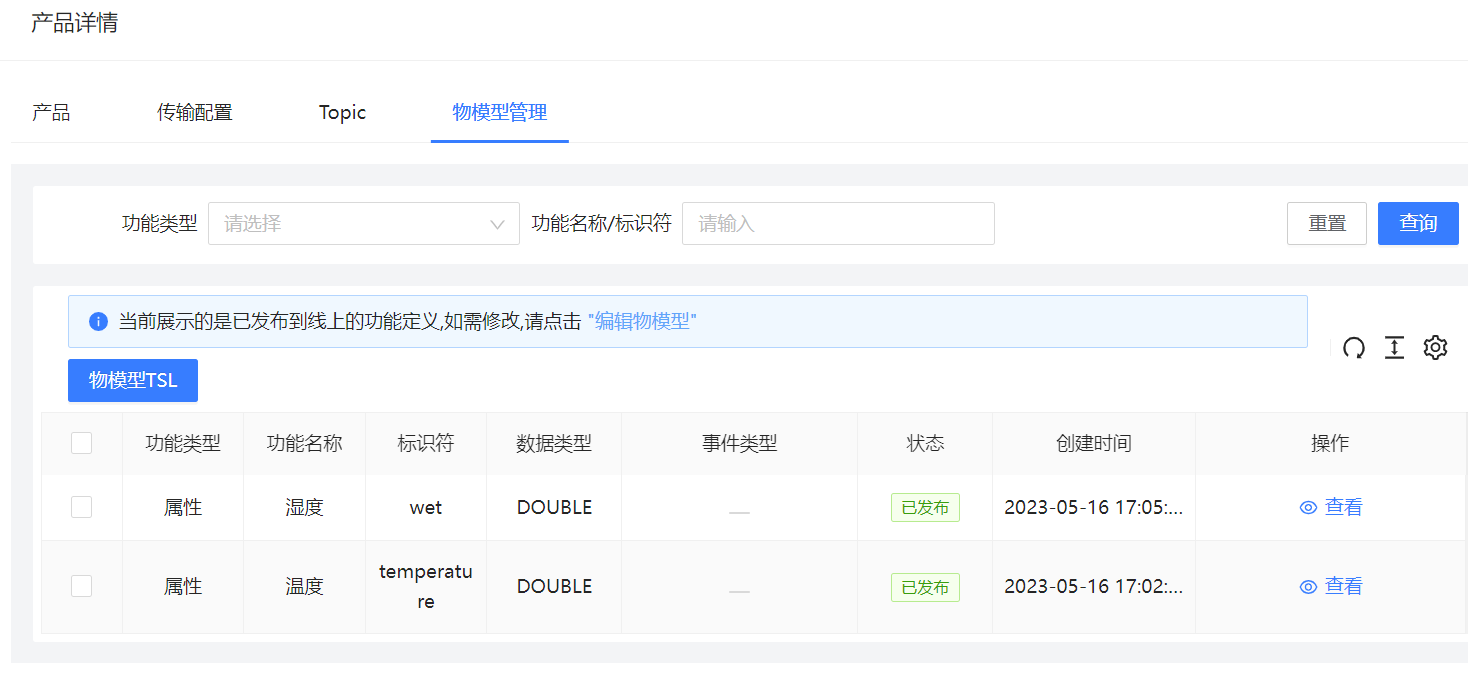Click the refresh table icon

pos(1354,348)
